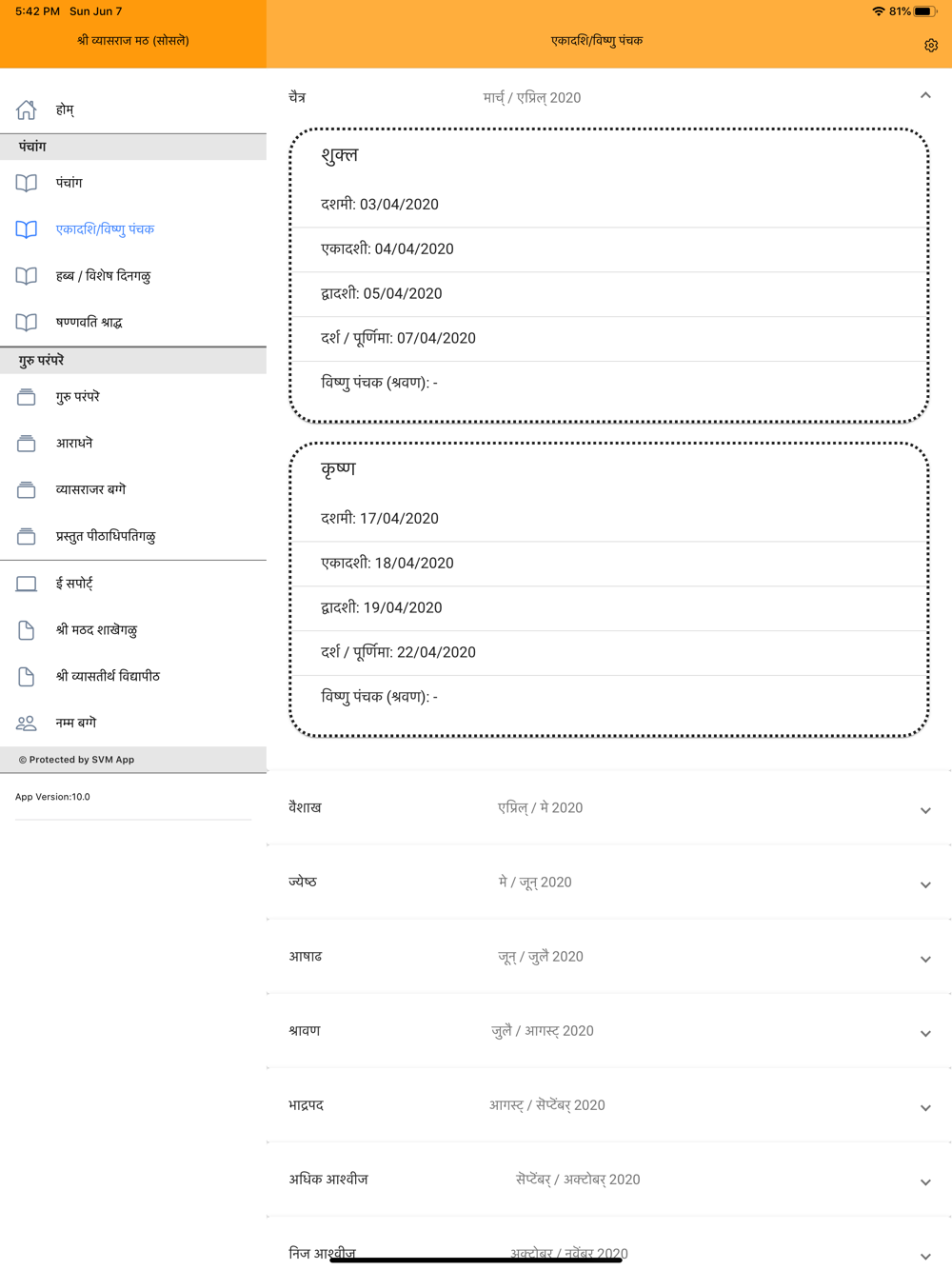Click the book icon beside पंचांग

(27, 183)
